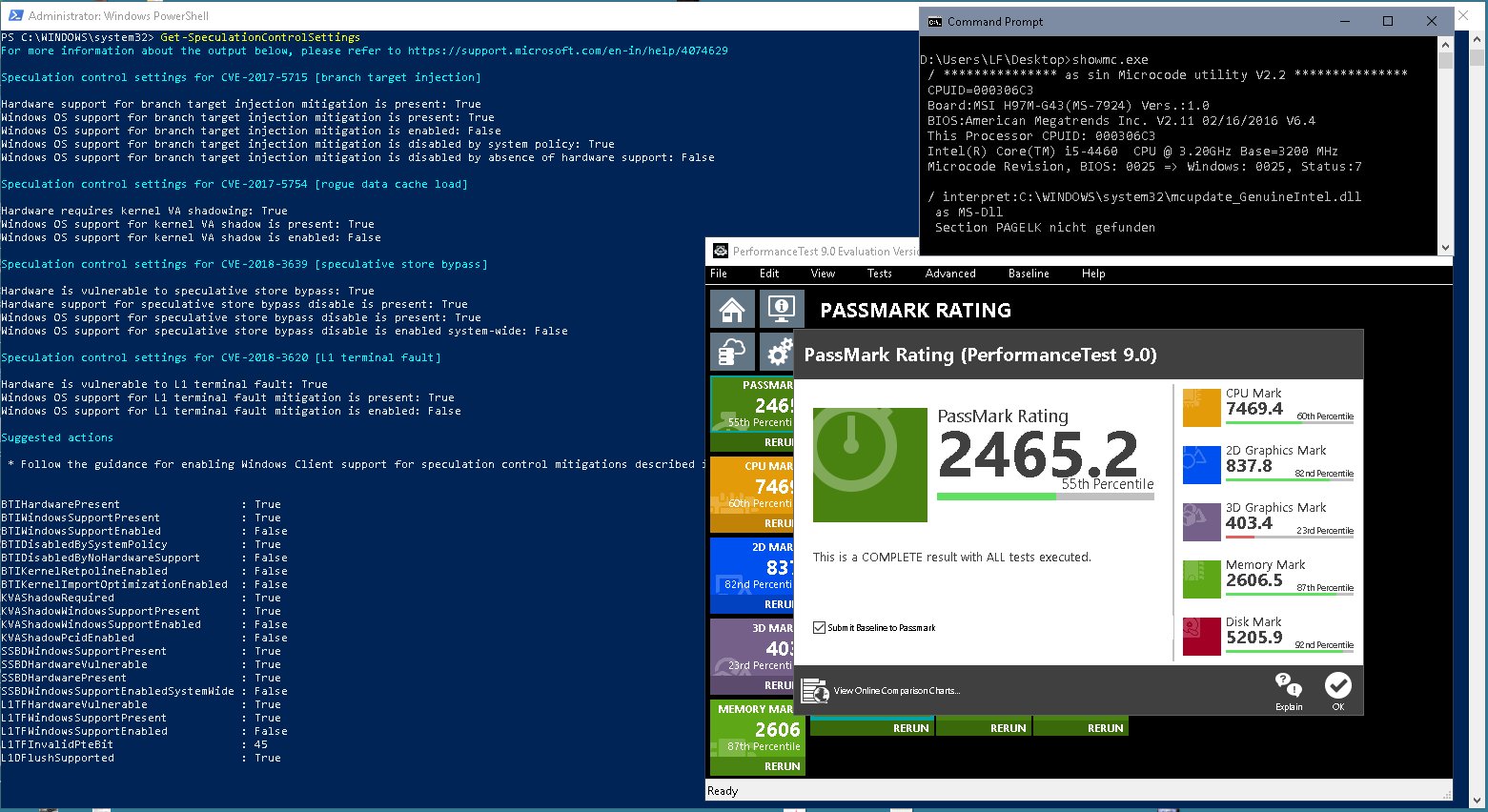Click the 2465.2 PassMark score value
Screen dimensions: 1488x812
1038,455
